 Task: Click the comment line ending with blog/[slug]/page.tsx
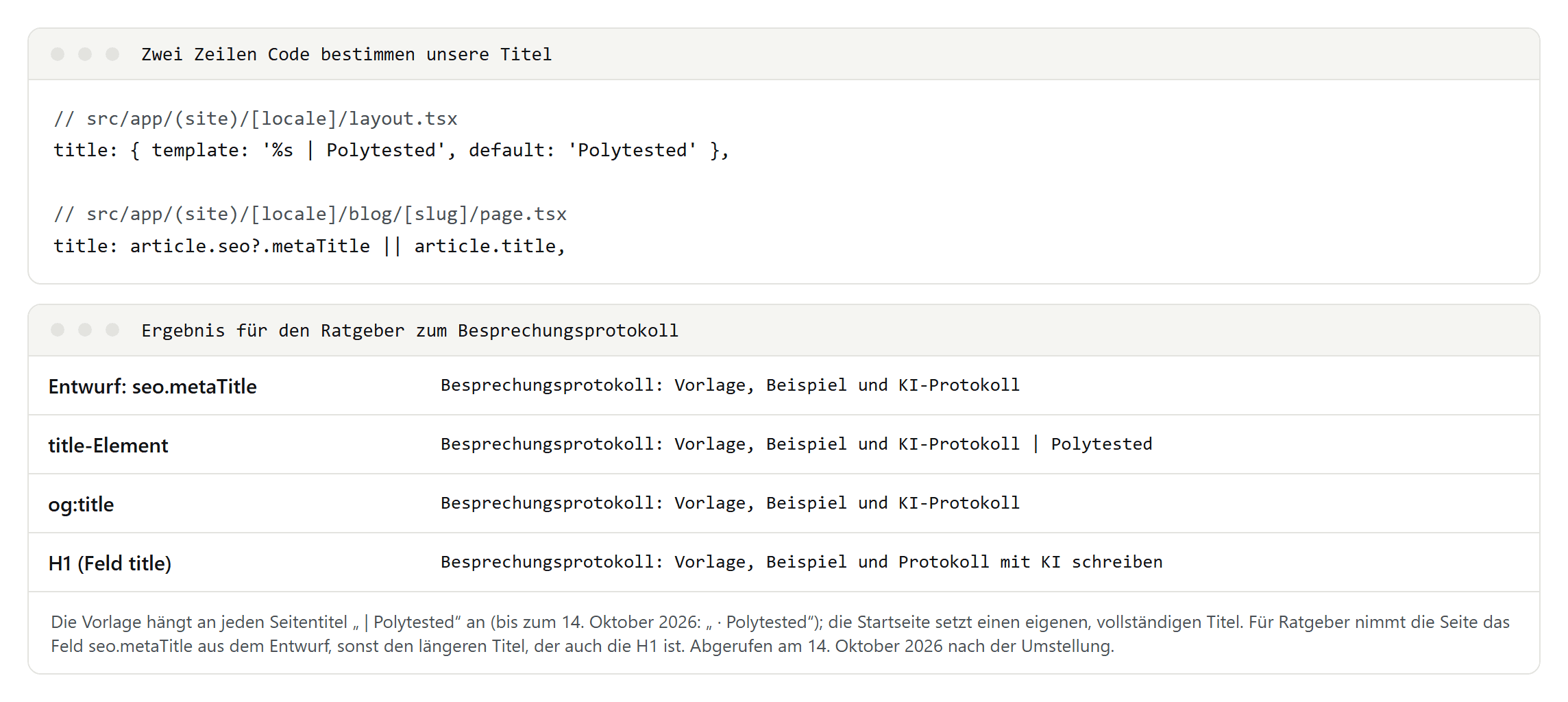(x=310, y=214)
